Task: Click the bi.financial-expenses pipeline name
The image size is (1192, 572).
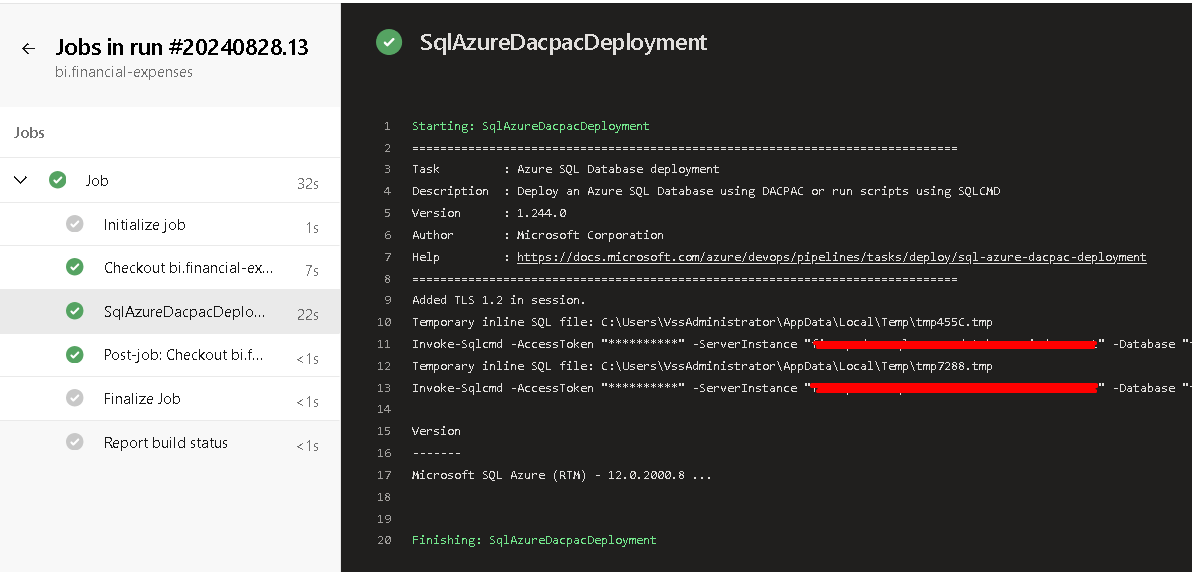Action: point(124,72)
